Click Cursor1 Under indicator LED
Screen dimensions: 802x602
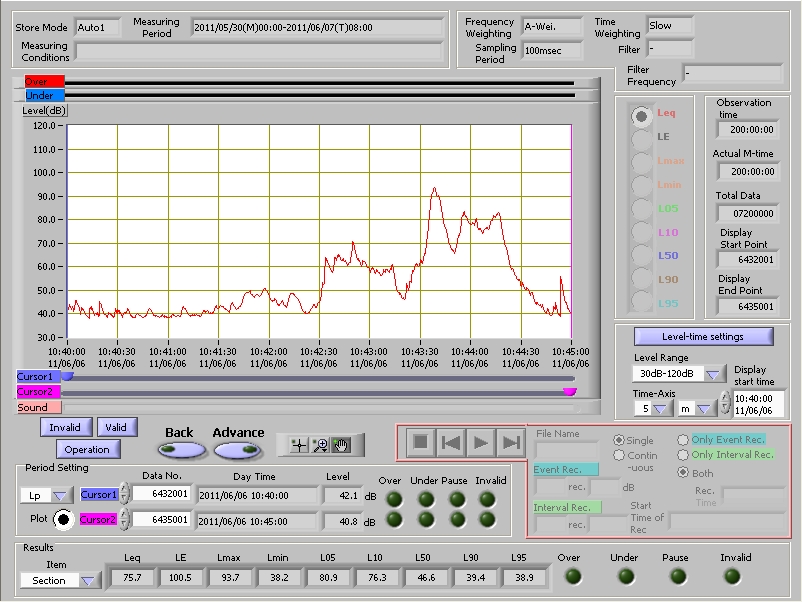pos(426,499)
